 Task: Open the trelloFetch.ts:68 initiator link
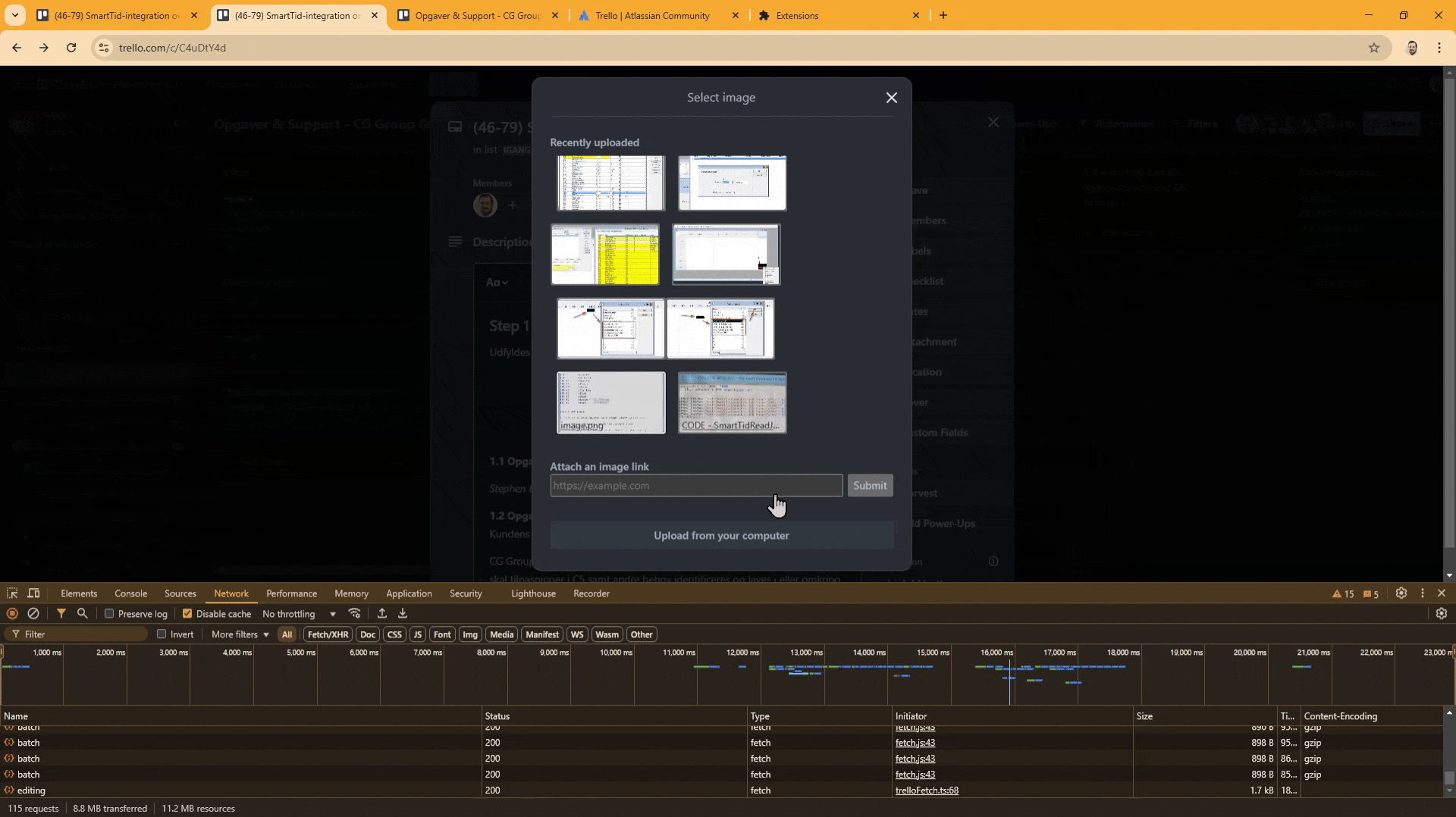[927, 790]
